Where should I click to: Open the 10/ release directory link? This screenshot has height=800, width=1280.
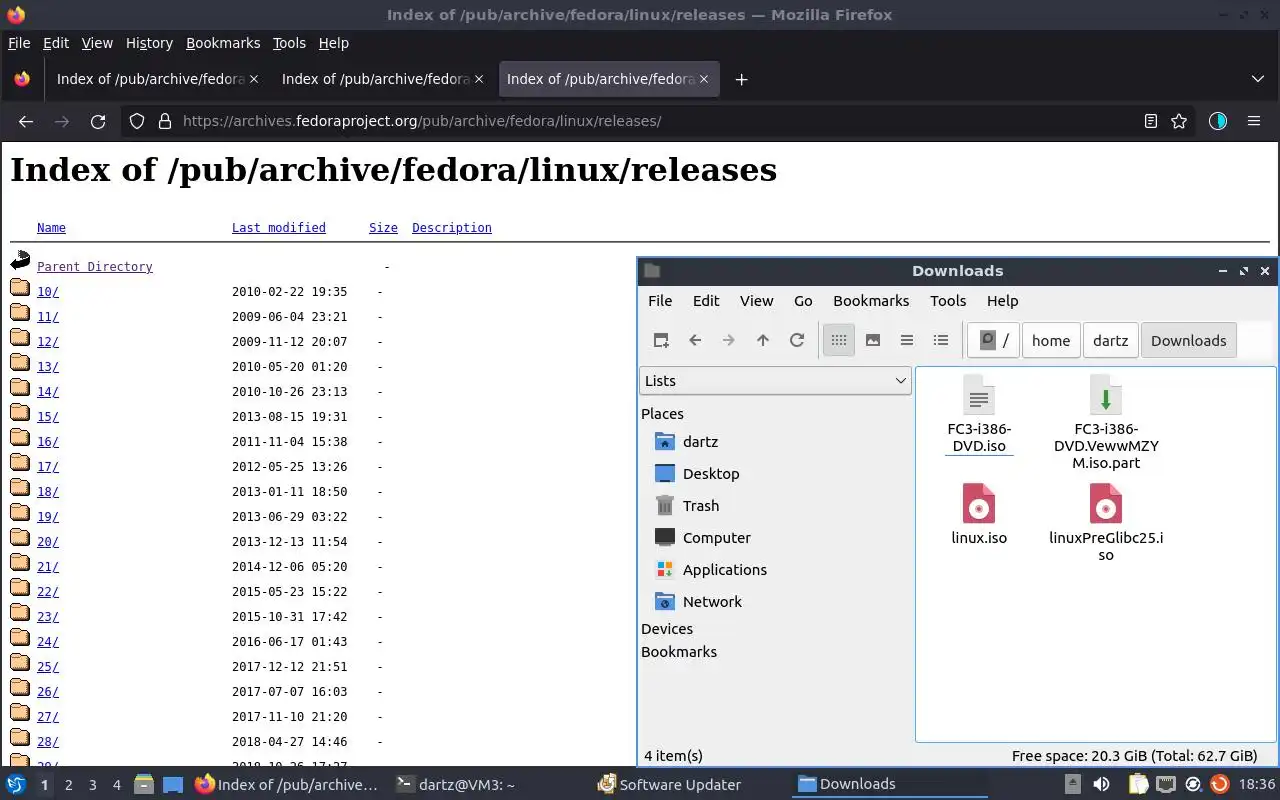click(x=48, y=292)
